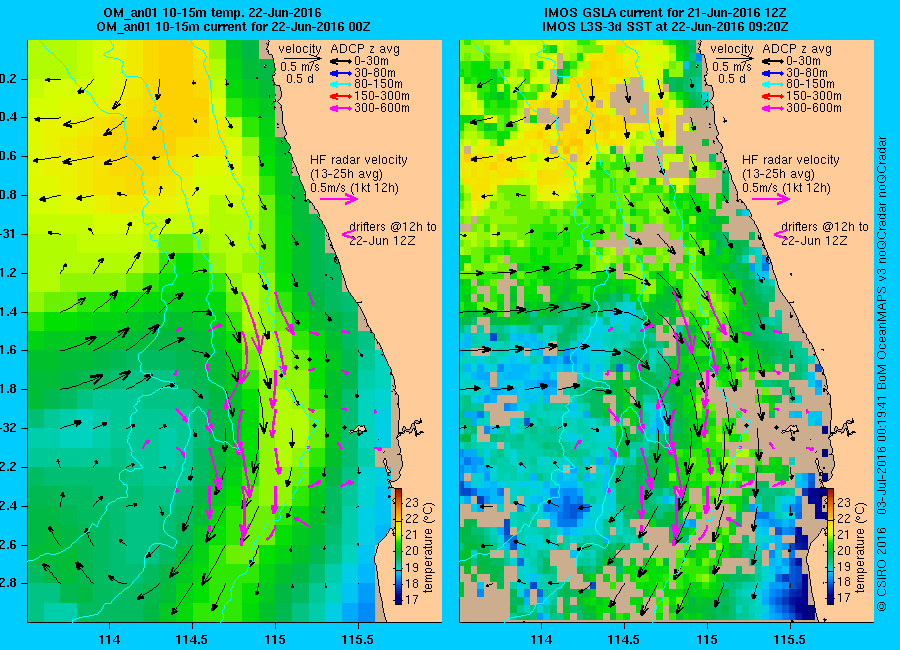Viewport: 900px width, 650px height.
Task: Click the 'IMOS GSLA current for 21-Jun-2016 12Z' title
Action: click(665, 13)
